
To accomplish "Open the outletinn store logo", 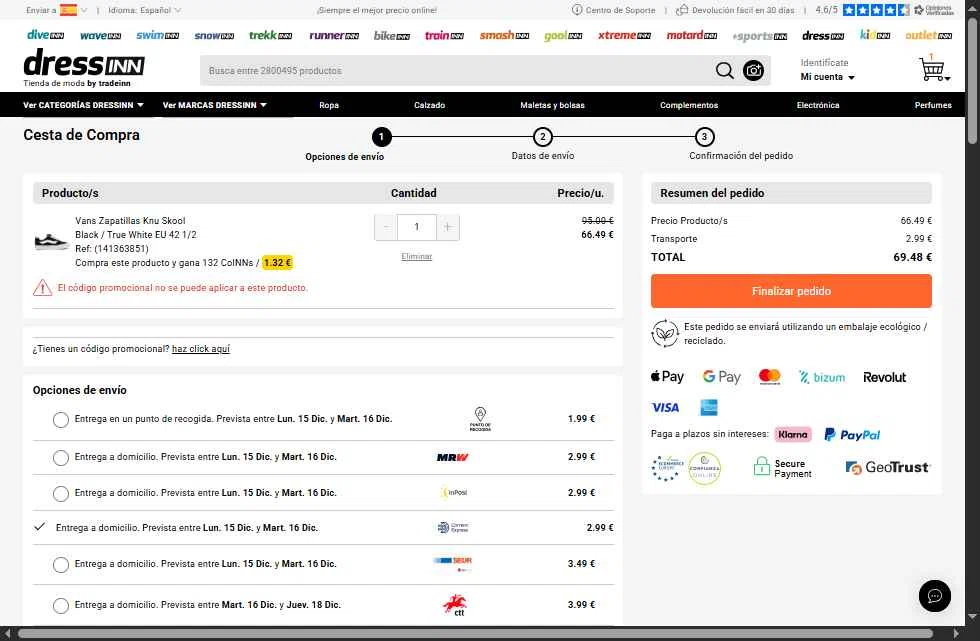I will tap(929, 36).
